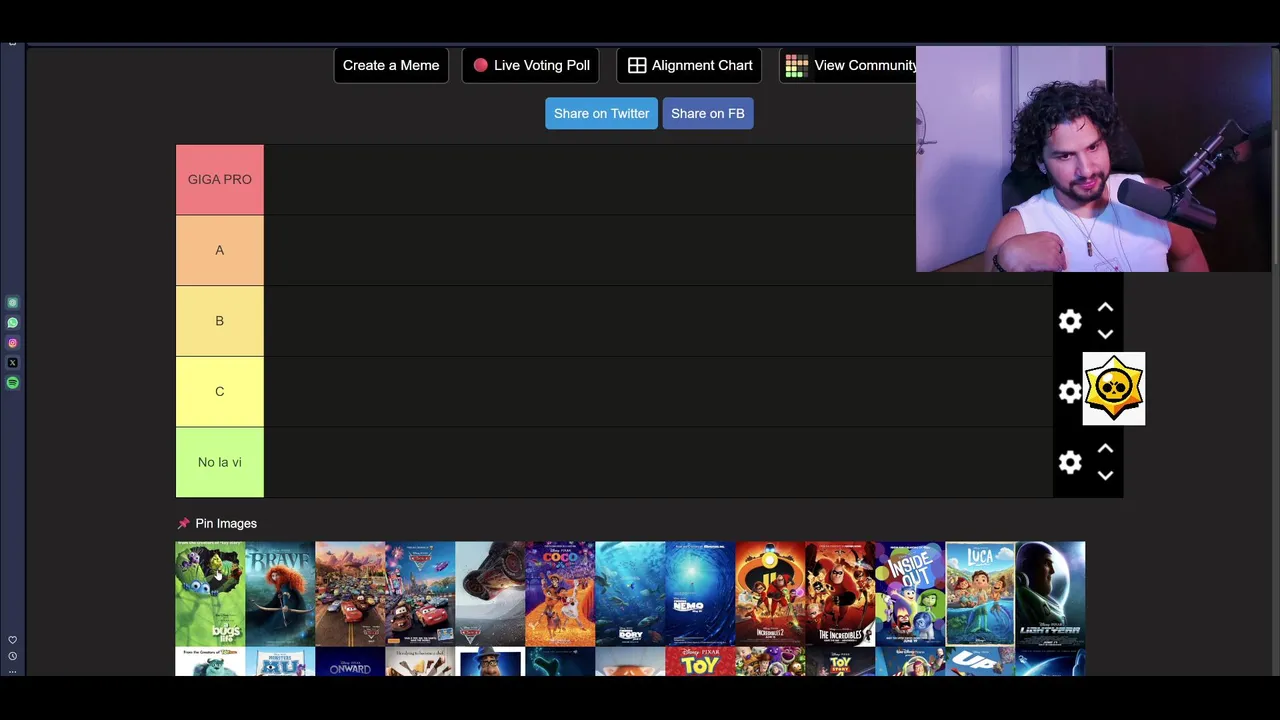Image resolution: width=1280 pixels, height=720 pixels.
Task: Pick the gray Cars 3 poster
Action: 490,594
